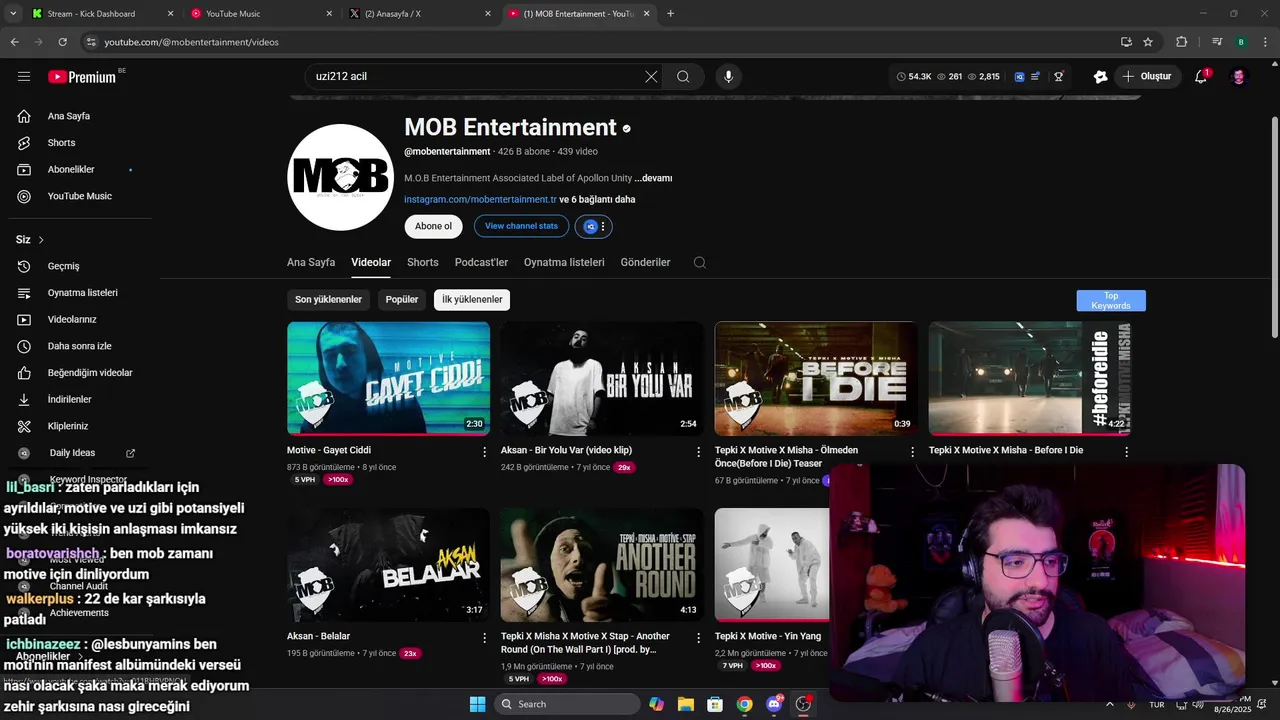Viewport: 1280px width, 720px height.
Task: Sort by Son yüklenenler chip
Action: click(x=328, y=300)
